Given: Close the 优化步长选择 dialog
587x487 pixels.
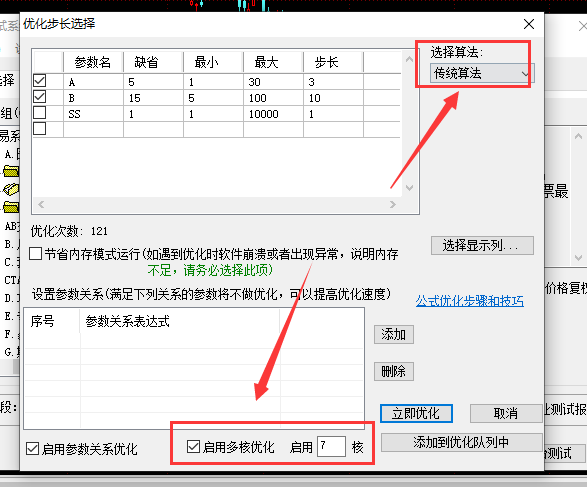Looking at the screenshot, I should 529,24.
